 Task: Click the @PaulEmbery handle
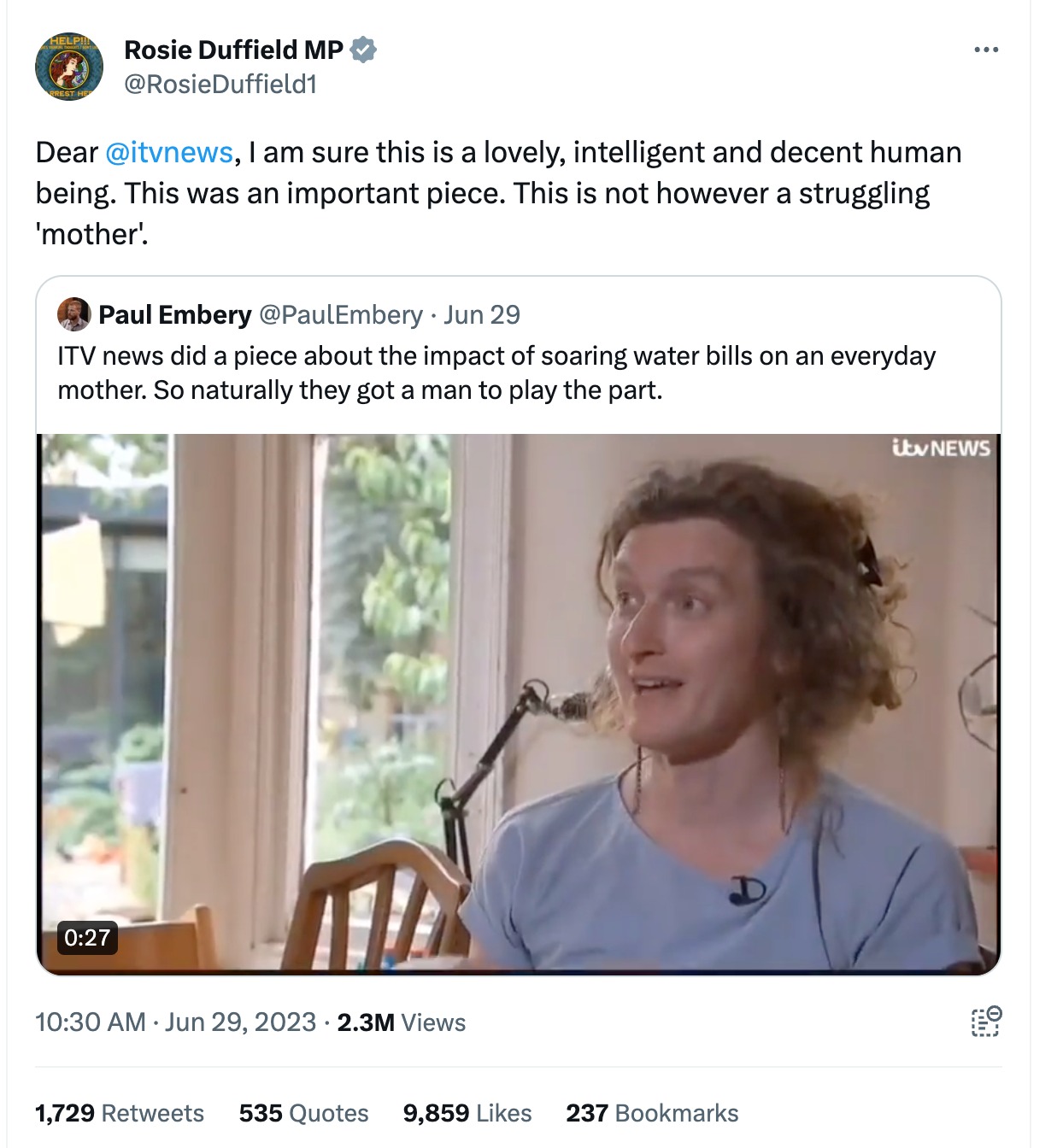(340, 314)
